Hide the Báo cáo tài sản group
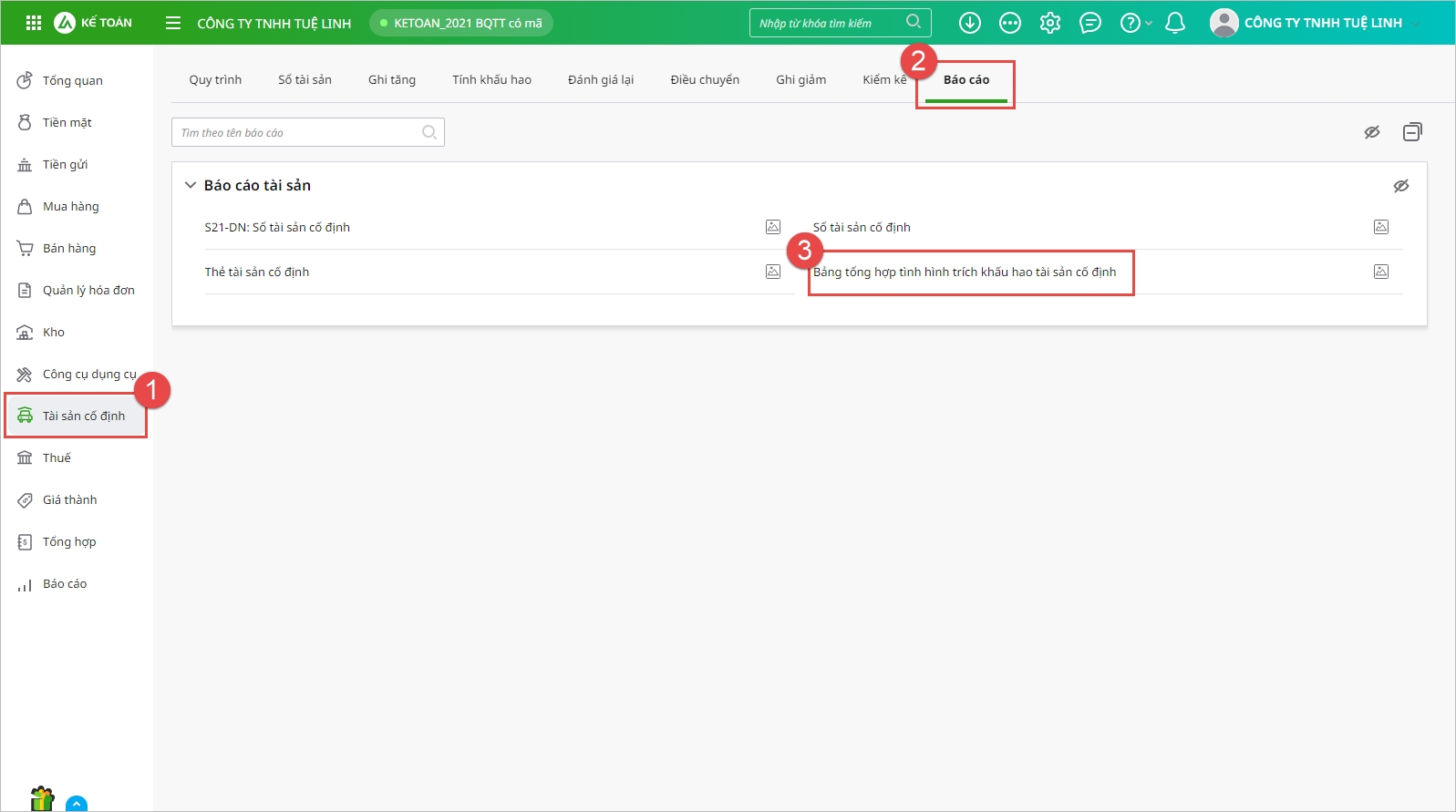 [x=1401, y=186]
